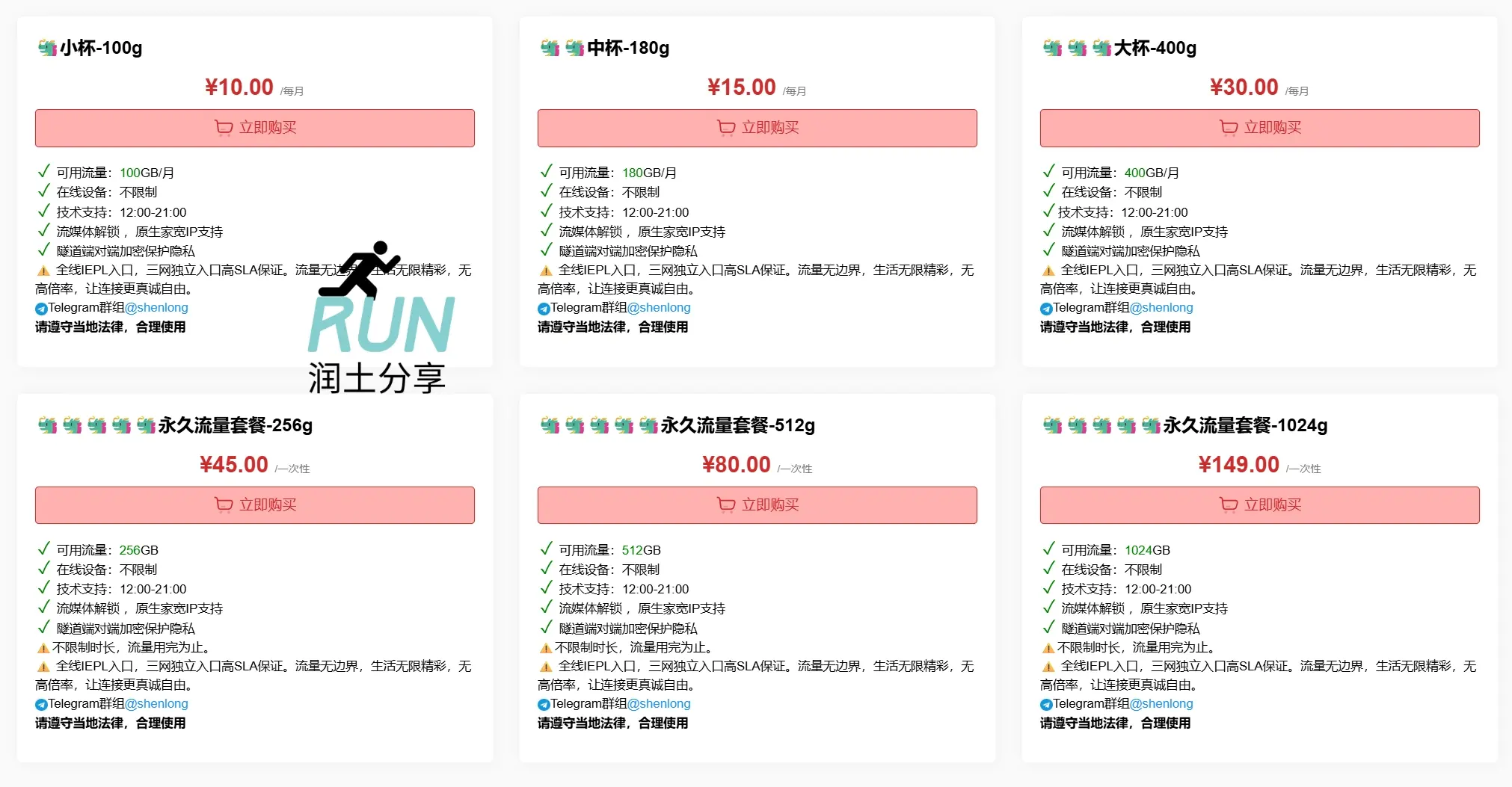Click the Telegram icon in 永久流量套餐-512g card
Viewport: 1512px width, 787px height.
[544, 705]
